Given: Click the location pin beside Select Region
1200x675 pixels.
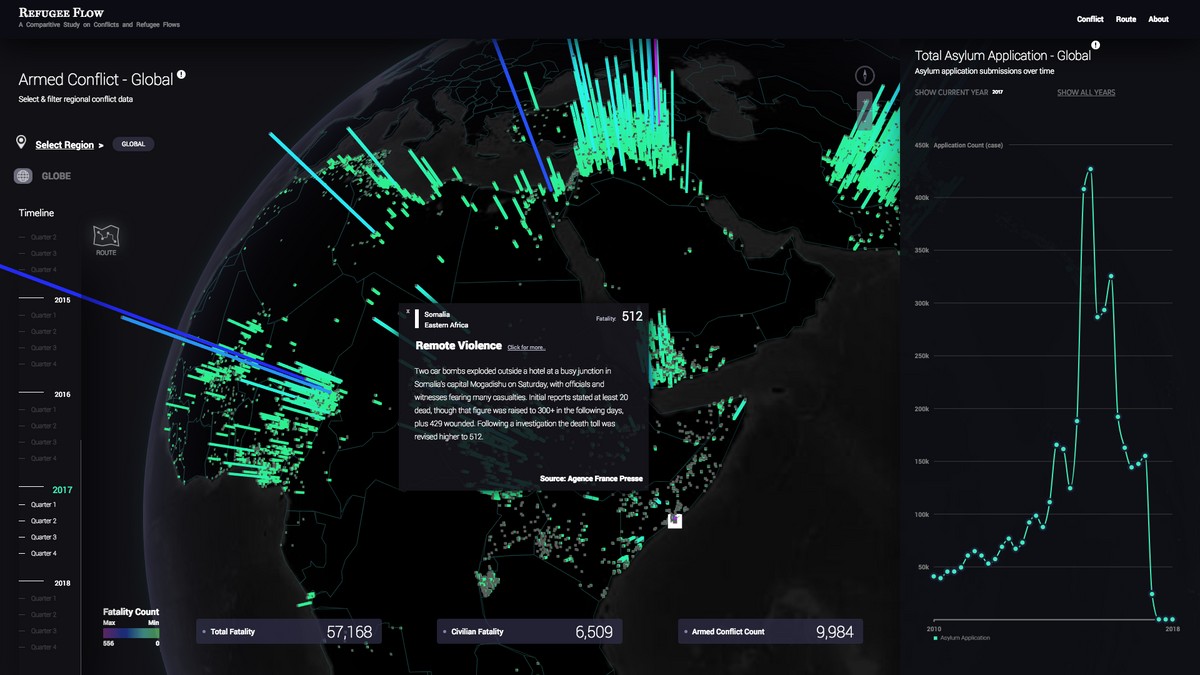Looking at the screenshot, I should click(21, 143).
